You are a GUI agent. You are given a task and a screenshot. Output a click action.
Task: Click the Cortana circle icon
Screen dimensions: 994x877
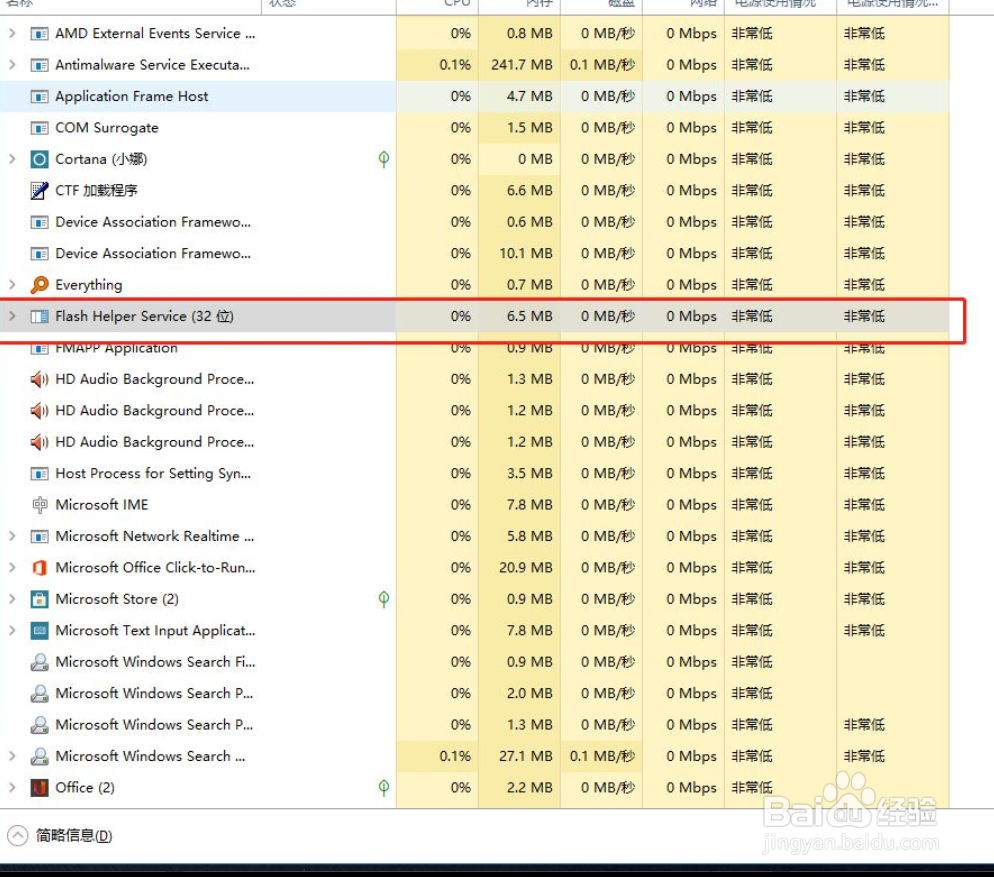click(x=39, y=159)
